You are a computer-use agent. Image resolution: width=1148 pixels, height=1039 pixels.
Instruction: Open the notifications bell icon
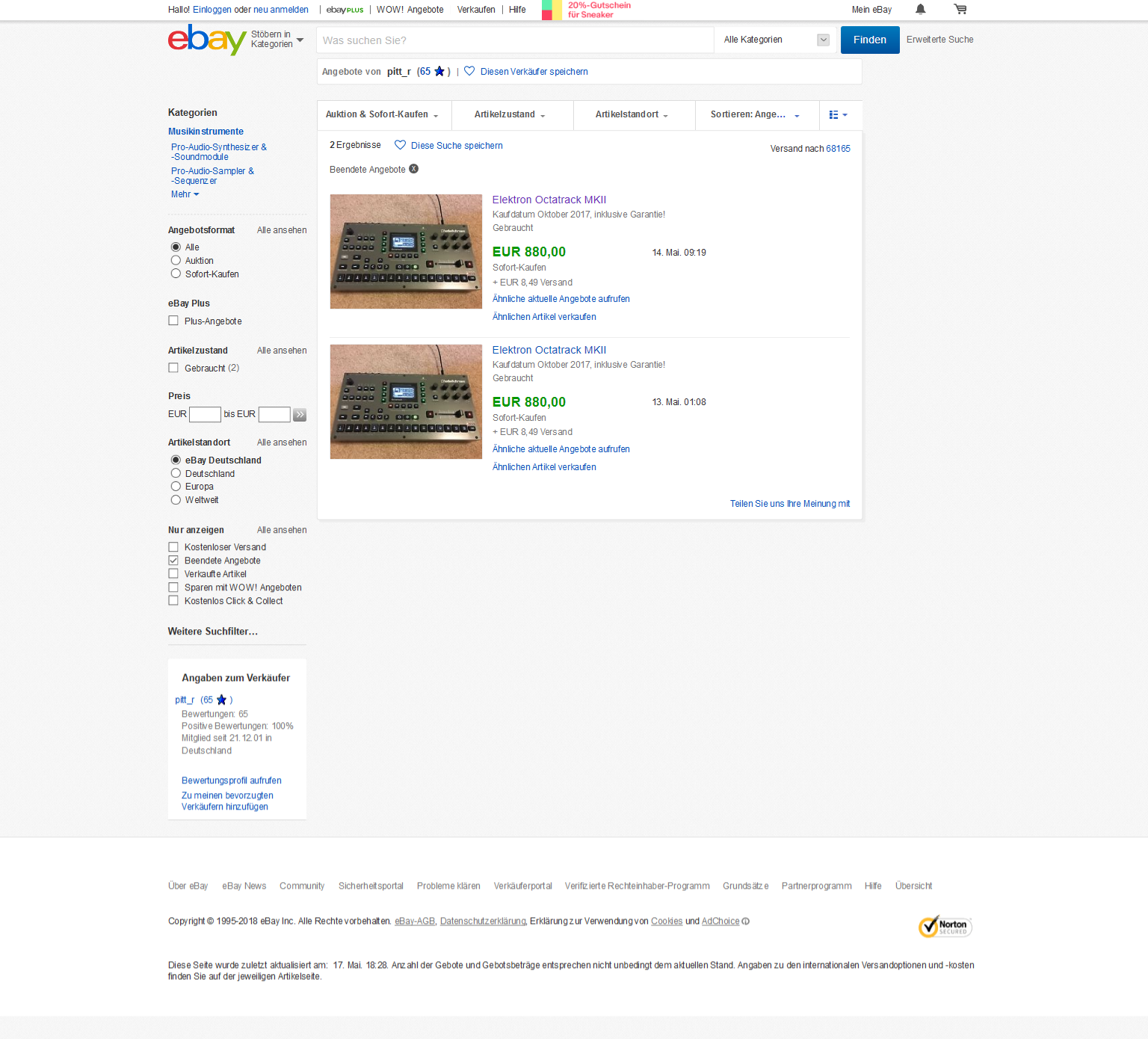[x=920, y=10]
